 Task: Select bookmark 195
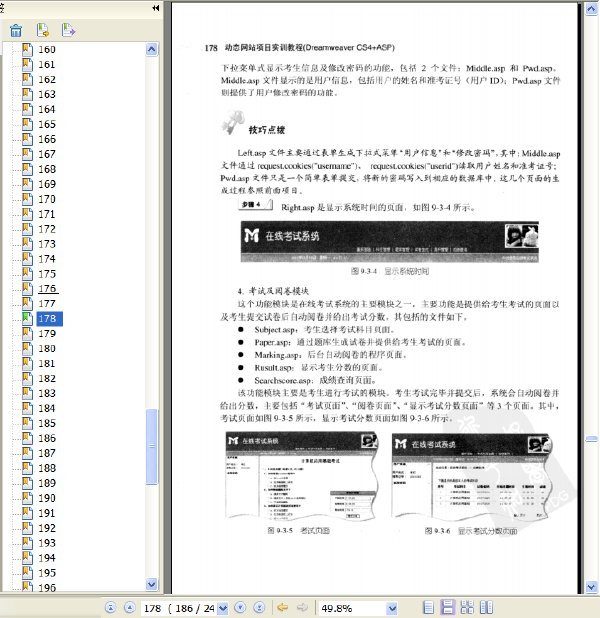tap(47, 573)
